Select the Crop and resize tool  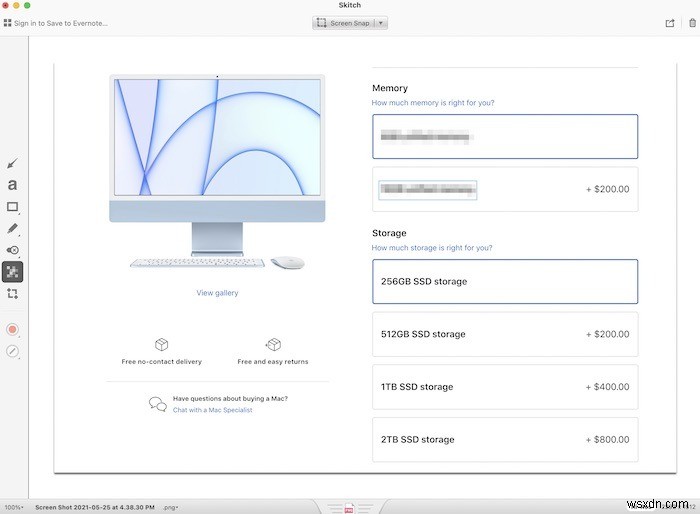(x=12, y=293)
